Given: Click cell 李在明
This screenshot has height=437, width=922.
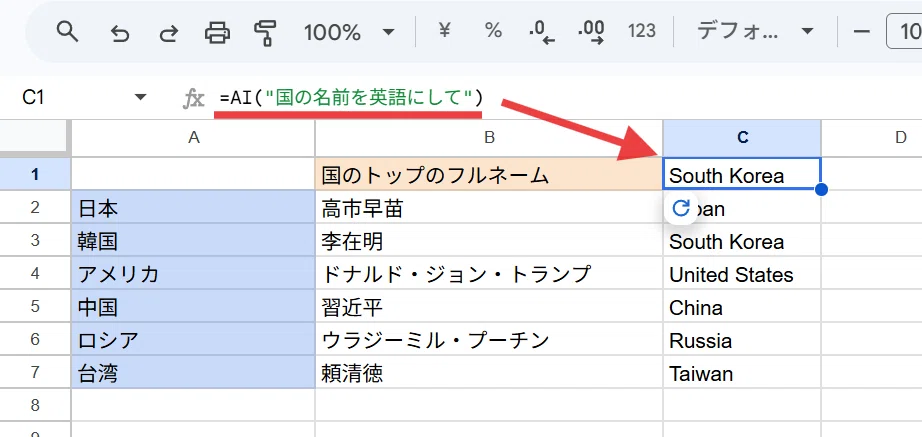Looking at the screenshot, I should point(489,240).
